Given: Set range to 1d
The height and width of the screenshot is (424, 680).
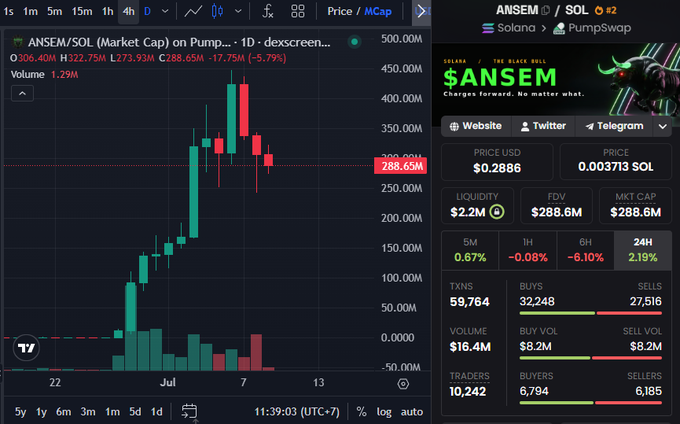Looking at the screenshot, I should [x=157, y=411].
